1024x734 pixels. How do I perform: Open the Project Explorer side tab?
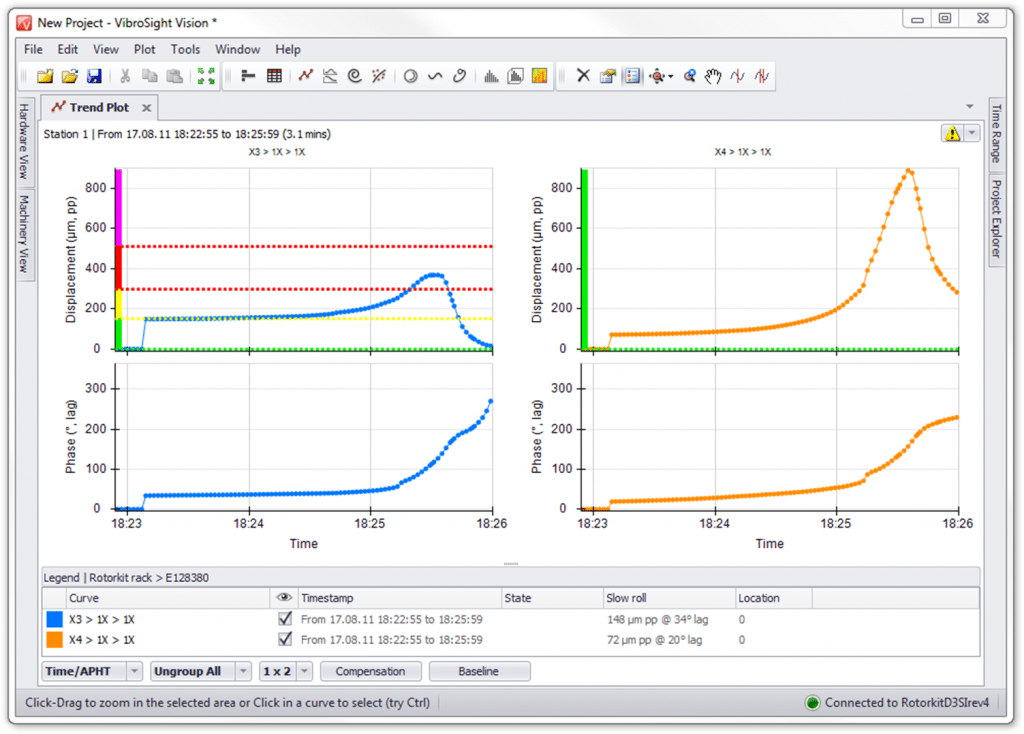coord(996,218)
